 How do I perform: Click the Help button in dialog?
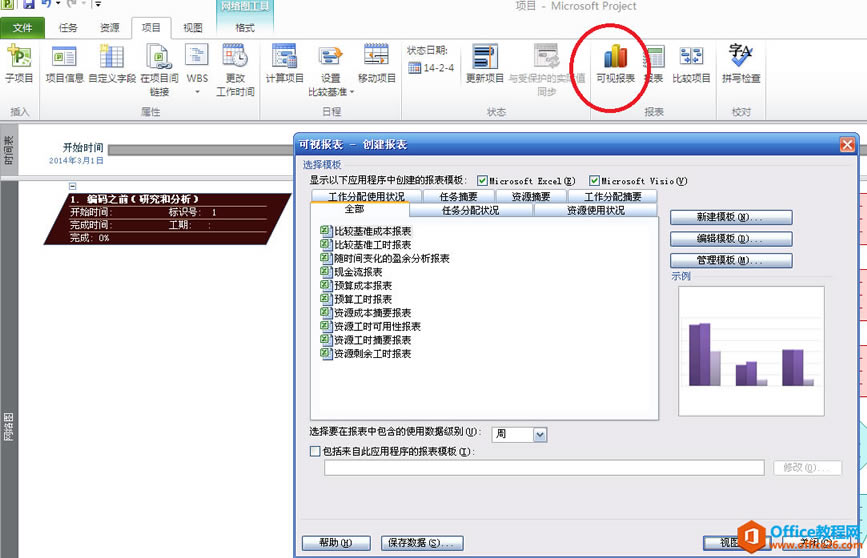[x=336, y=543]
